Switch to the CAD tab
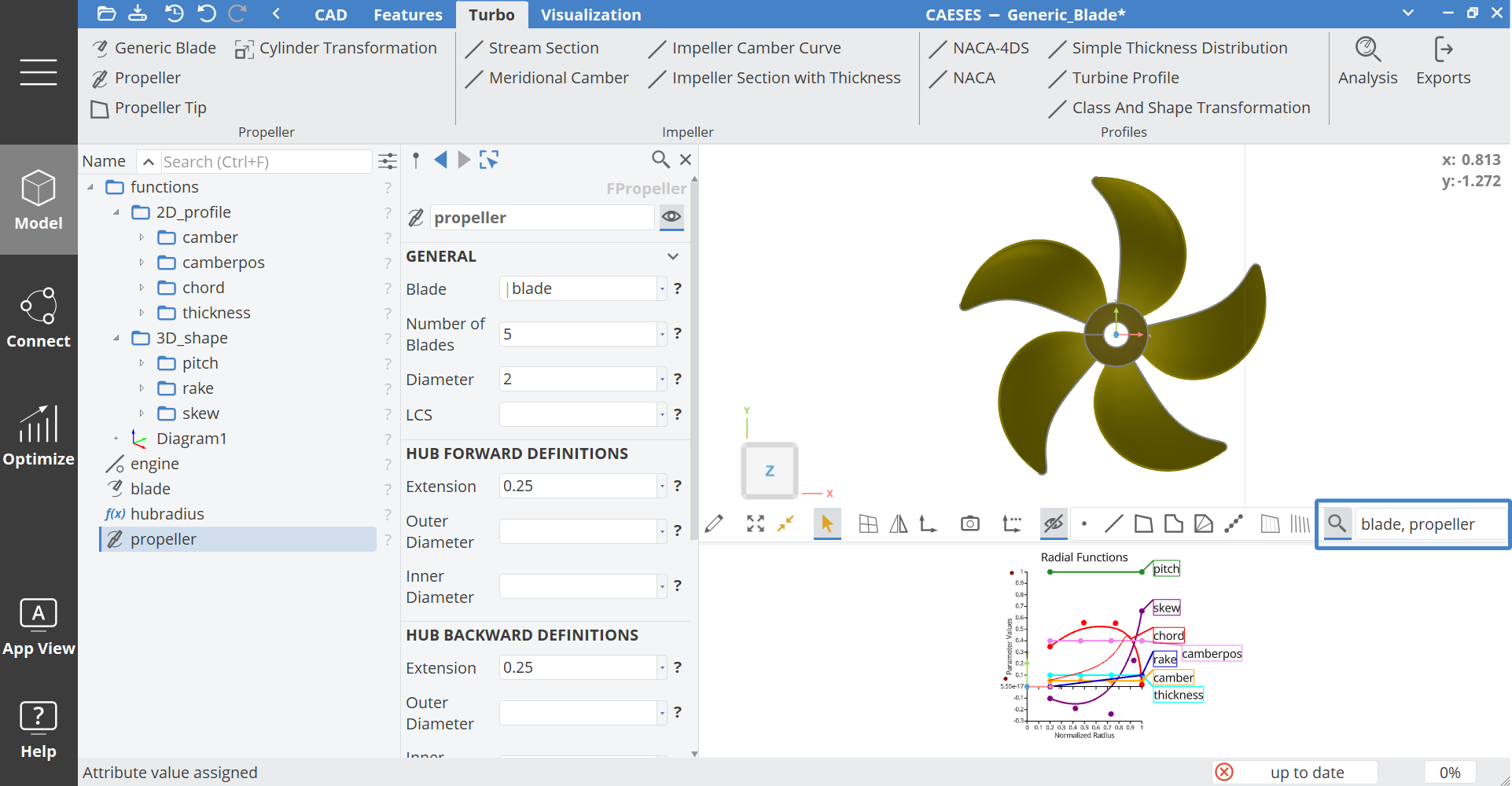 coord(330,15)
